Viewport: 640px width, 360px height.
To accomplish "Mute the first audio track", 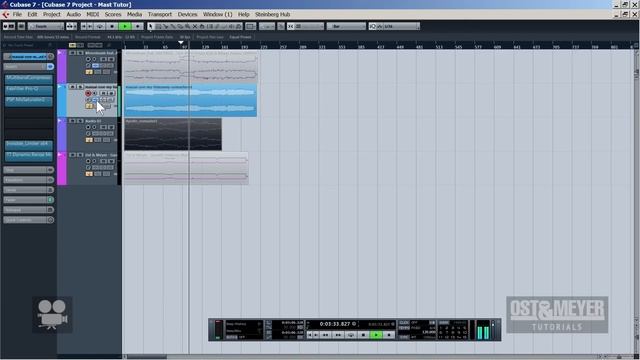I will pyautogui.click(x=72, y=53).
